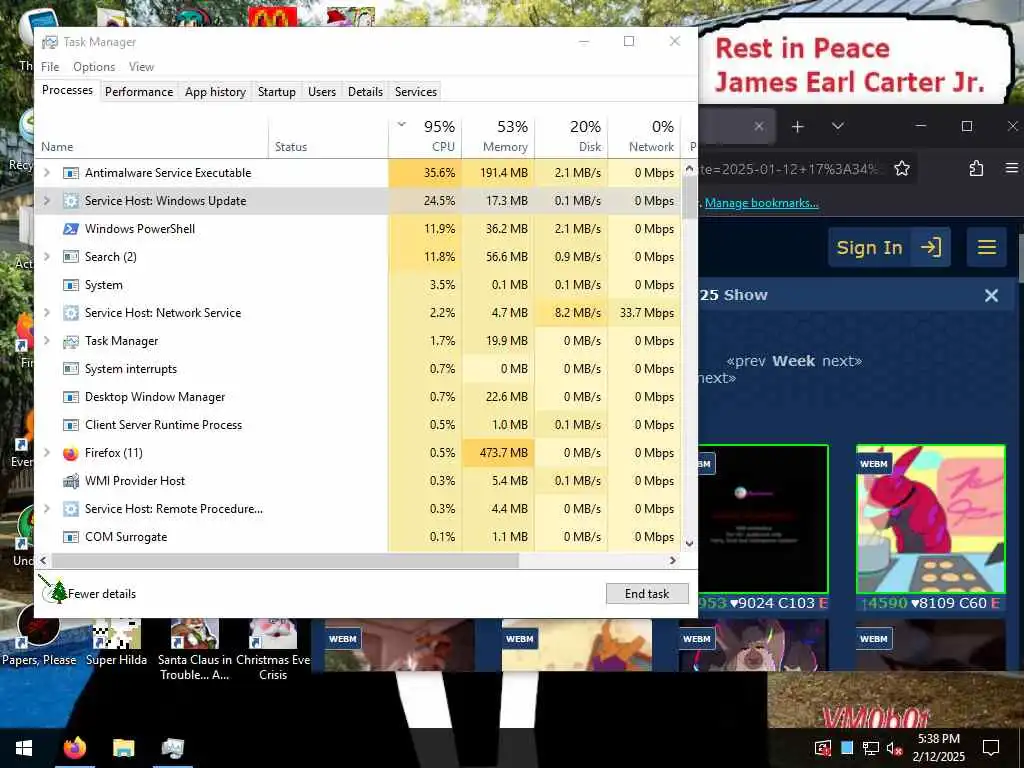The image size is (1024, 768).
Task: Click the Service Host: Remote Procedure gear icon
Action: click(71, 509)
